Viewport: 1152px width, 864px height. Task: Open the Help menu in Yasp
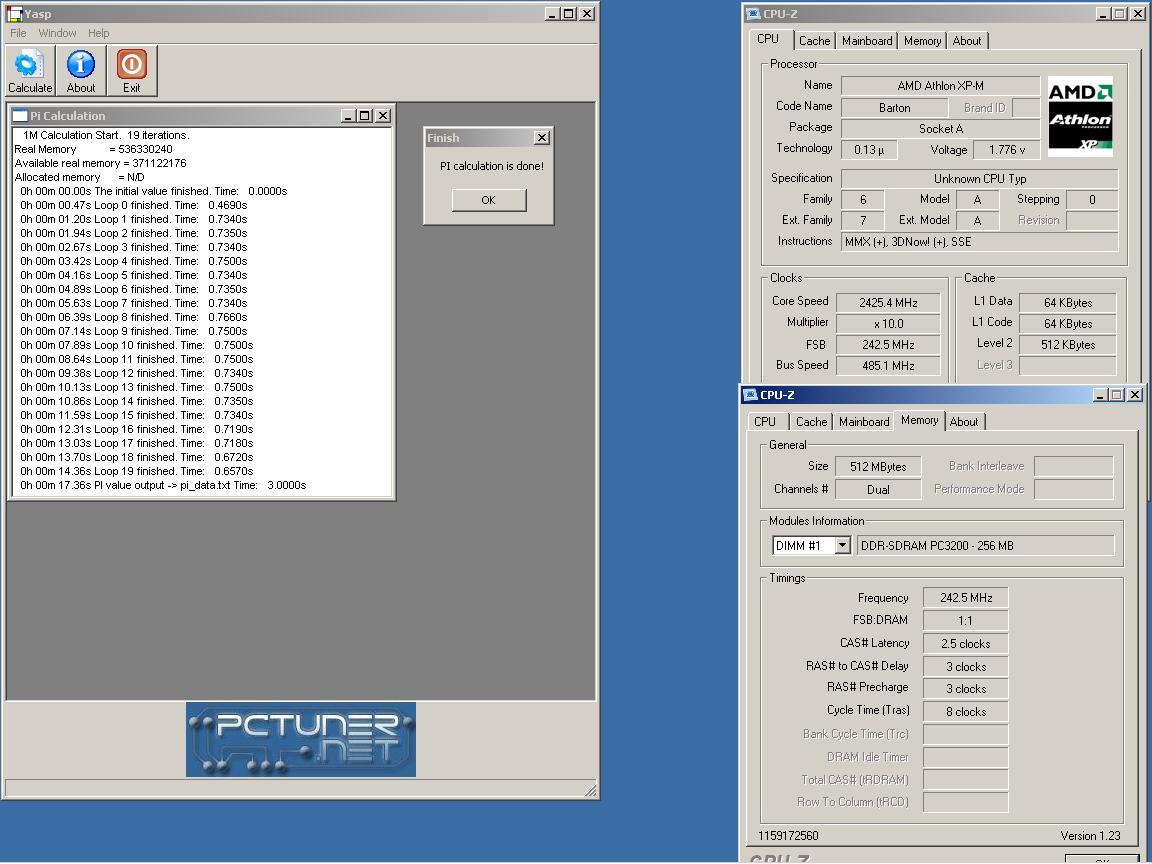pos(98,33)
